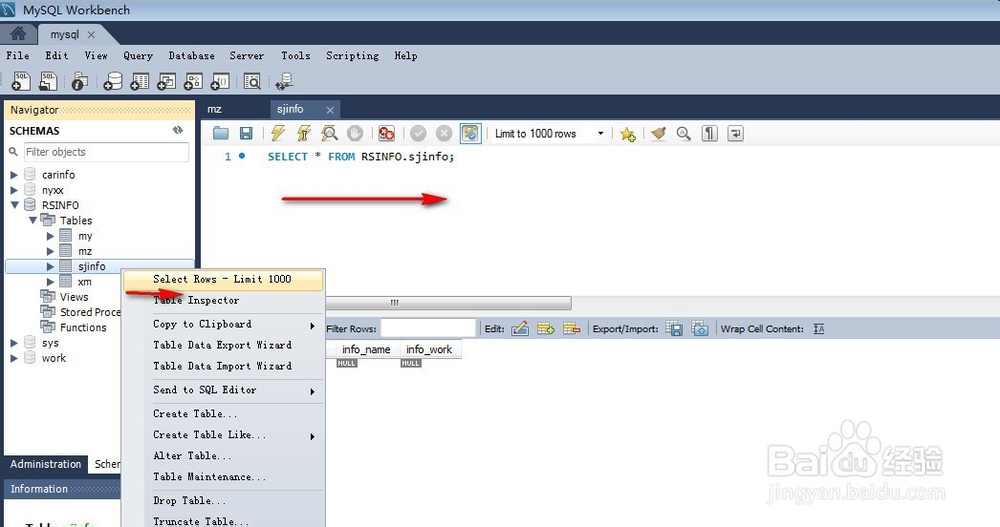Image resolution: width=1000 pixels, height=527 pixels.
Task: Toggle invisible characters display icon
Action: [710, 133]
